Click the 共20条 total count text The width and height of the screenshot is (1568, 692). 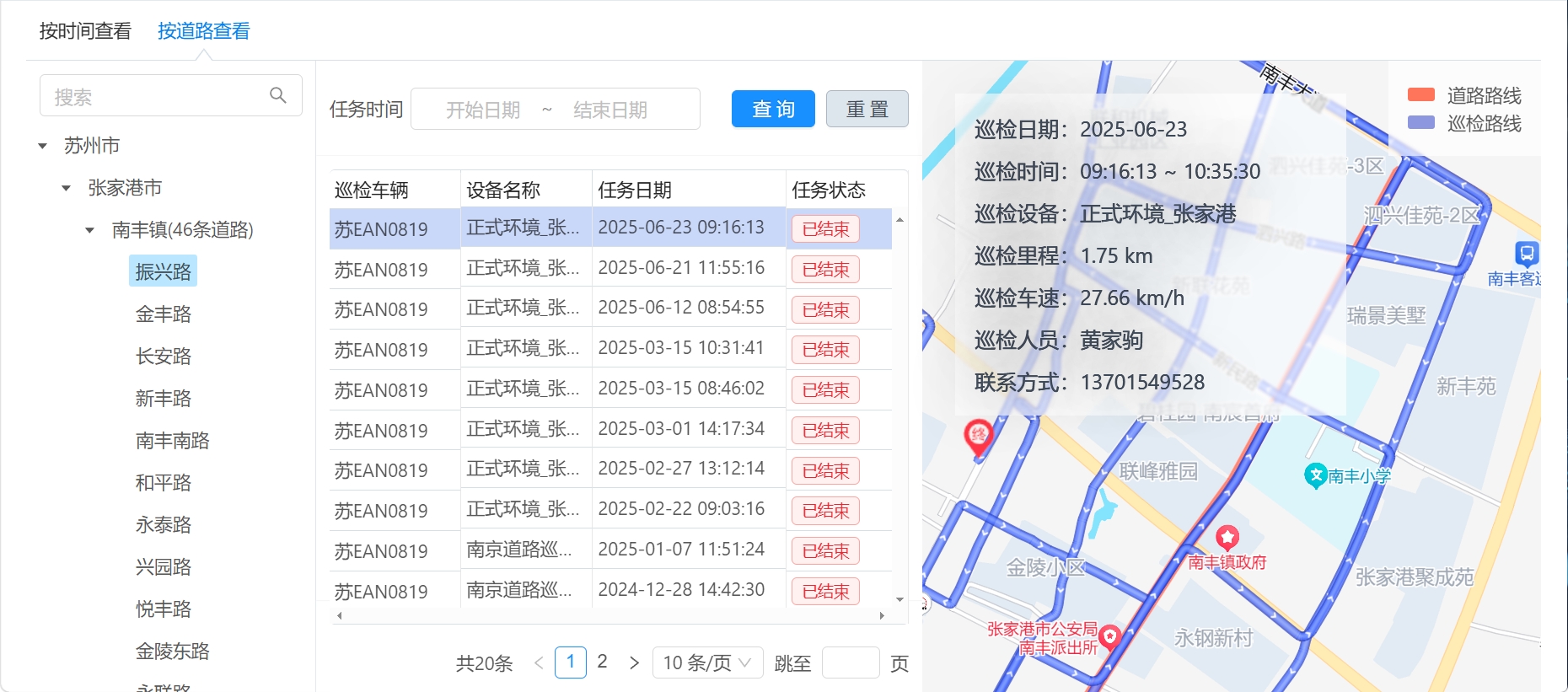tap(484, 663)
